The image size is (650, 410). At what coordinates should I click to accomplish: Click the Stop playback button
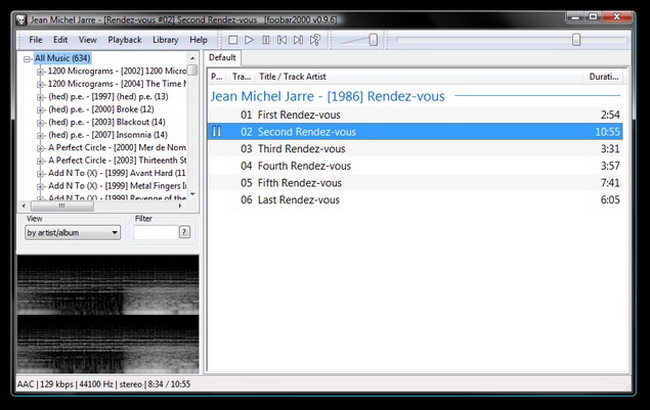[x=233, y=40]
